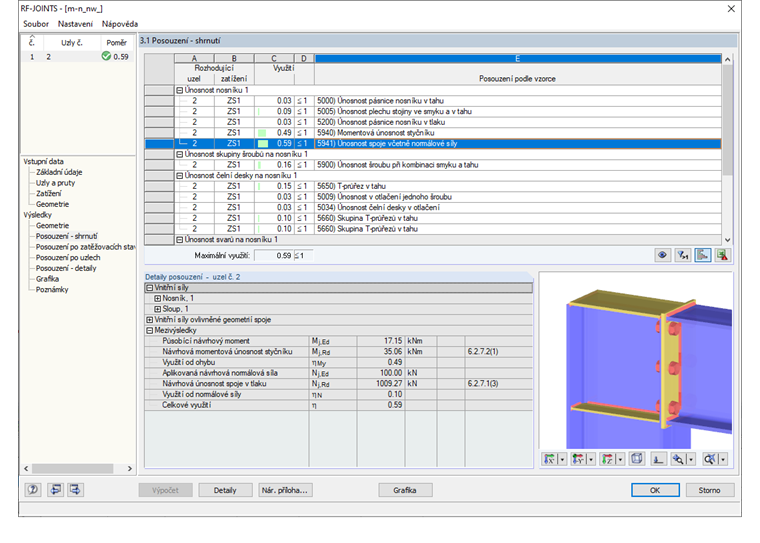The image size is (760, 543).
Task: Click the filter ratios greater than 1 icon
Action: 682,255
